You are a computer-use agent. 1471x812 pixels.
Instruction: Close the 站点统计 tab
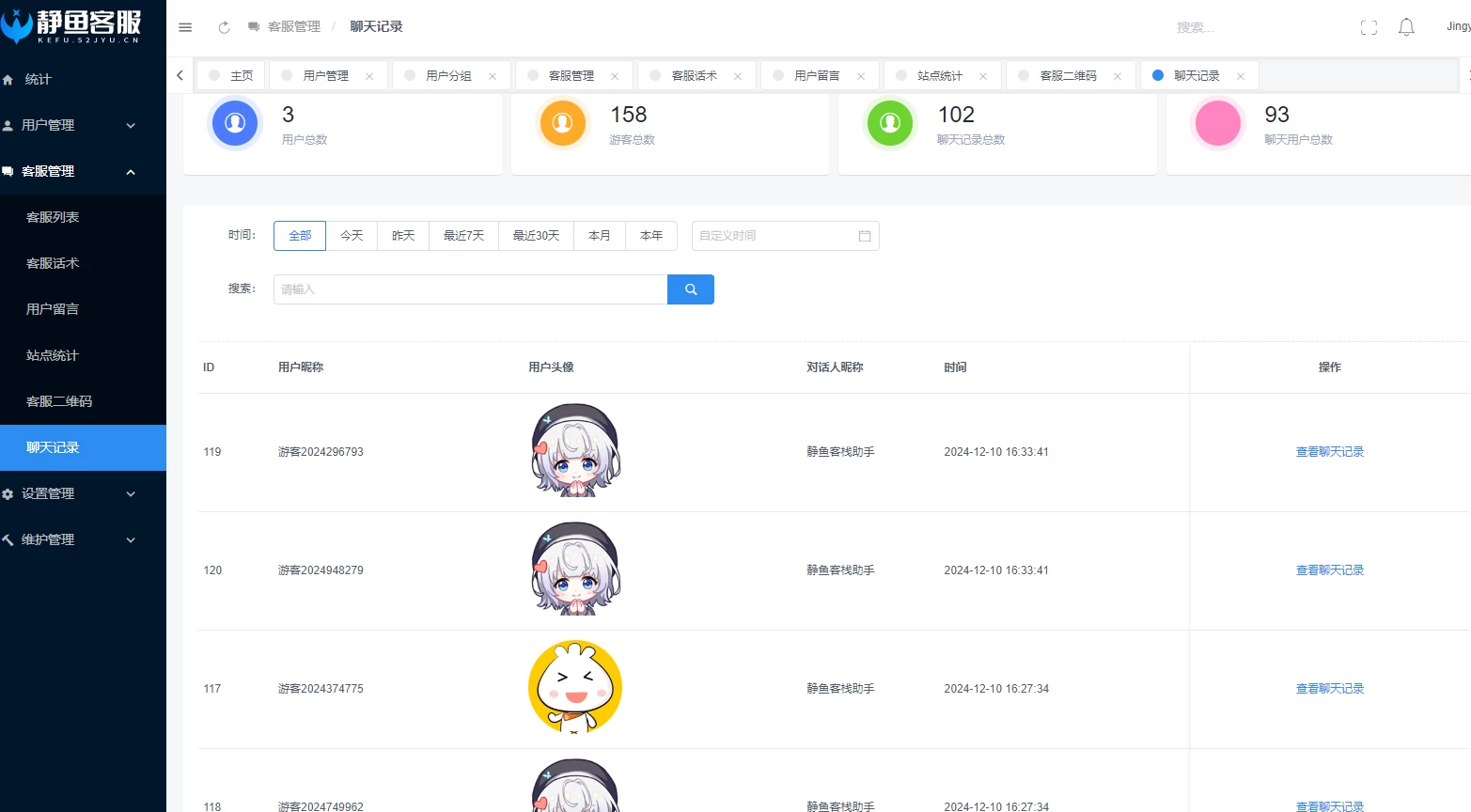click(983, 76)
